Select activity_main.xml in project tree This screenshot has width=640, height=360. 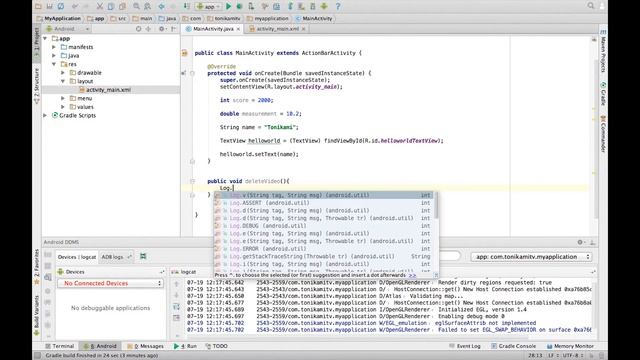(108, 90)
